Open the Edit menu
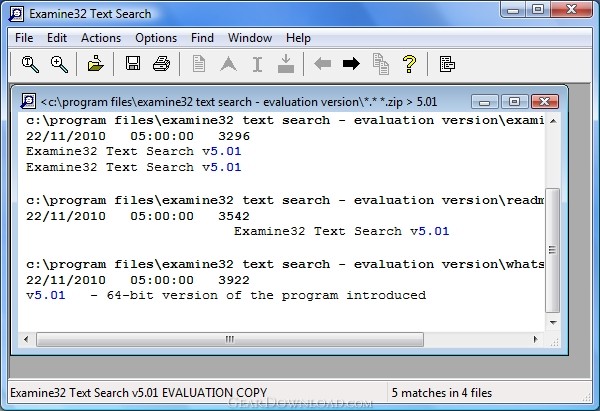The image size is (600, 411). point(57,38)
